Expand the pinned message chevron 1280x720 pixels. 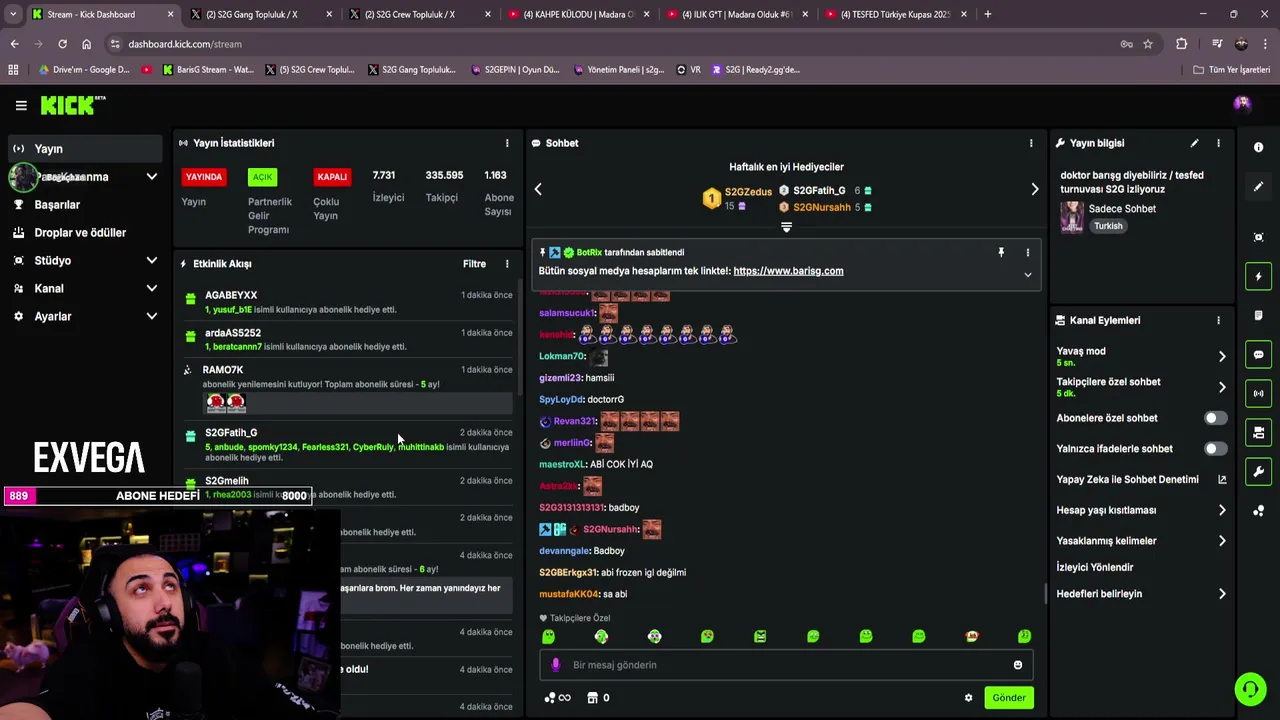[1027, 275]
